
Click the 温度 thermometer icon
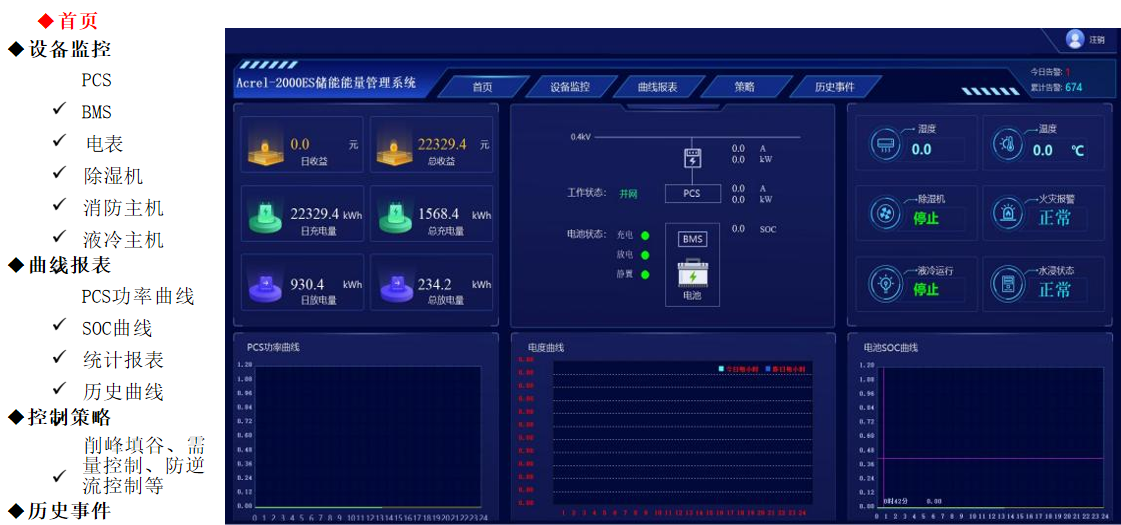click(x=1007, y=144)
